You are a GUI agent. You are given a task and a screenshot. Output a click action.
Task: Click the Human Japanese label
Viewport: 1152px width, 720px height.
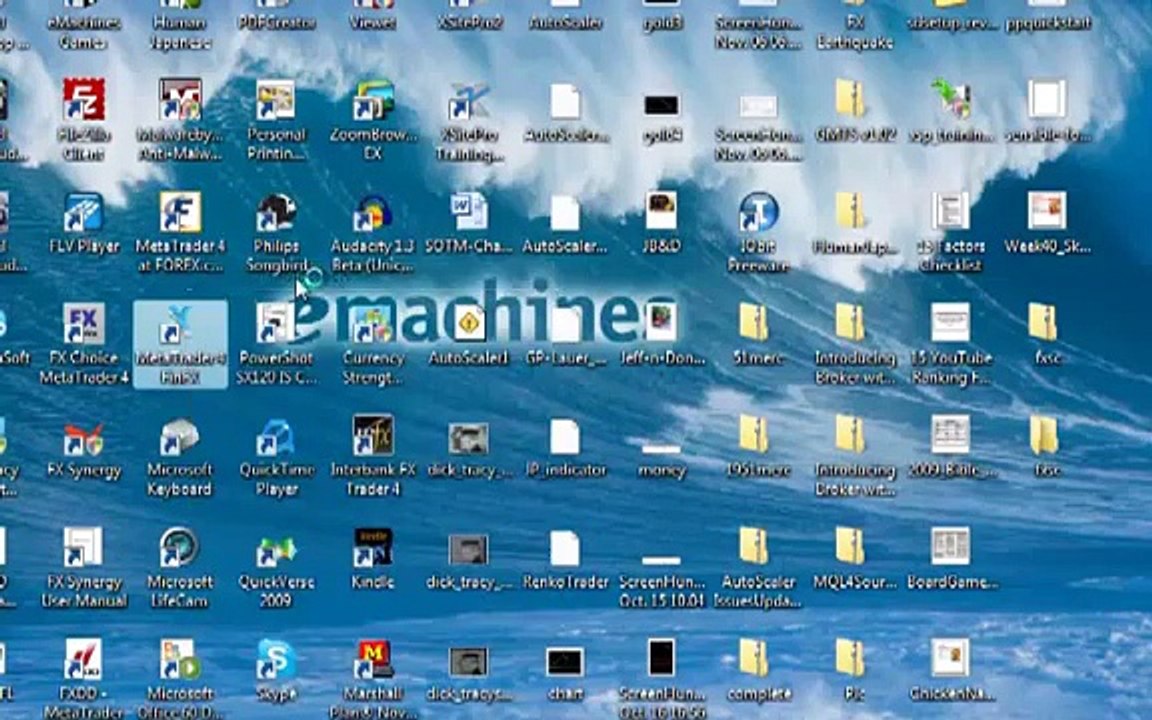point(180,32)
